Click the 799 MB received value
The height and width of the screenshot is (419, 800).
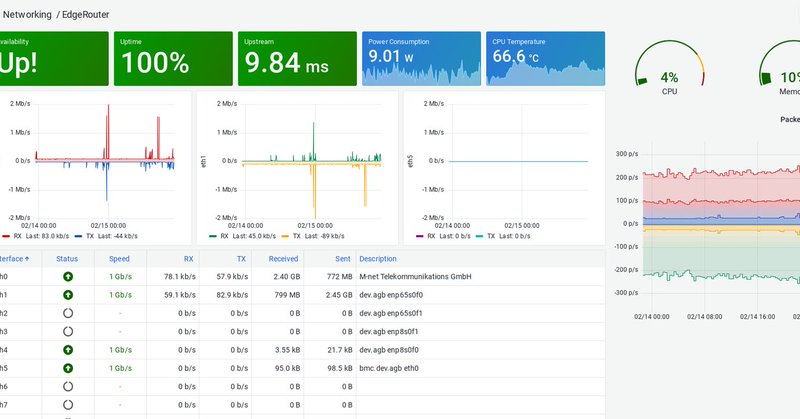pos(287,295)
